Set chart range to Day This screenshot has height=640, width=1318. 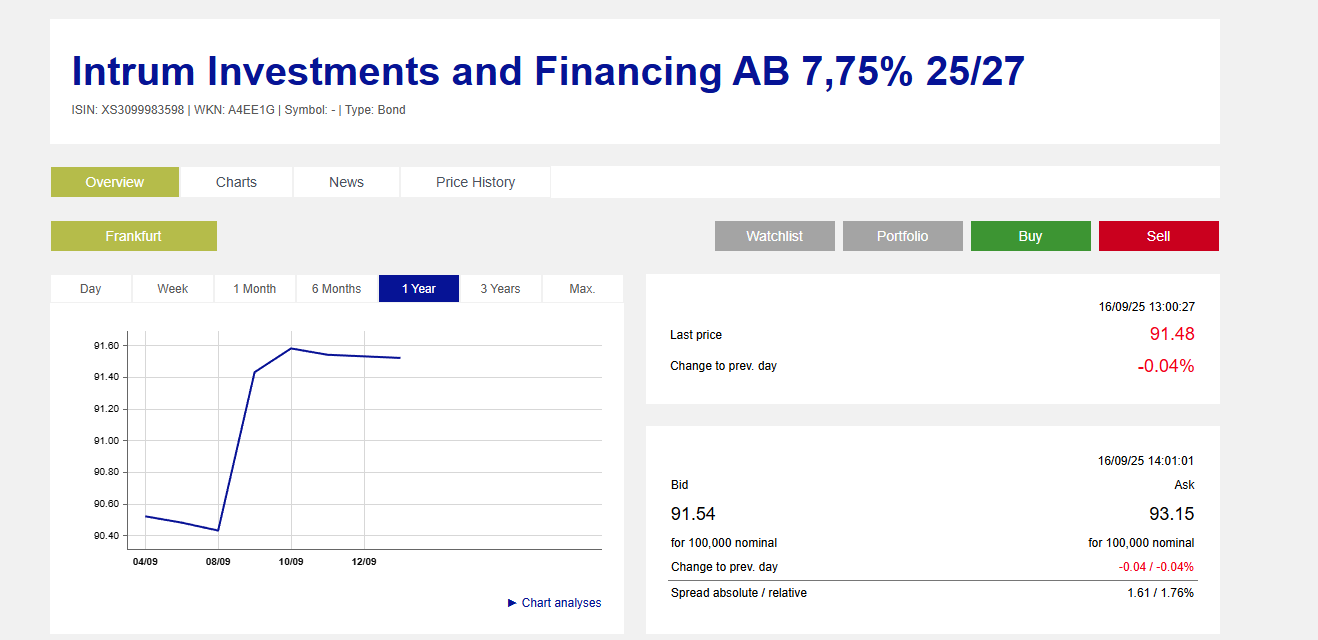click(x=91, y=289)
